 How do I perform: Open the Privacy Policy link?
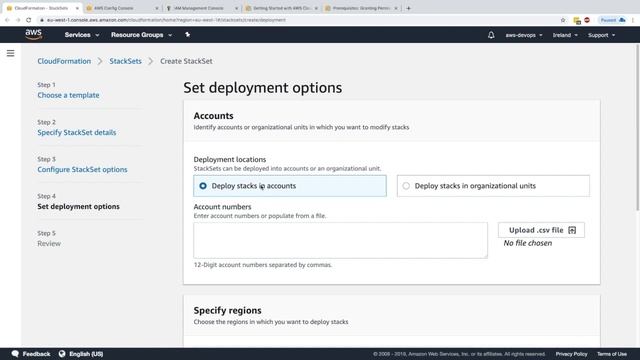[571, 354]
